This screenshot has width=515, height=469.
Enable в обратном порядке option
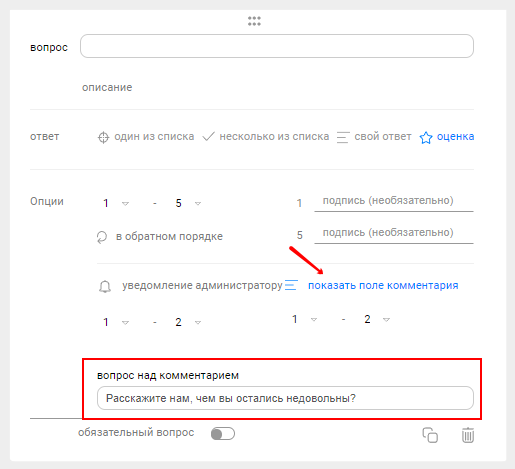pyautogui.click(x=169, y=236)
